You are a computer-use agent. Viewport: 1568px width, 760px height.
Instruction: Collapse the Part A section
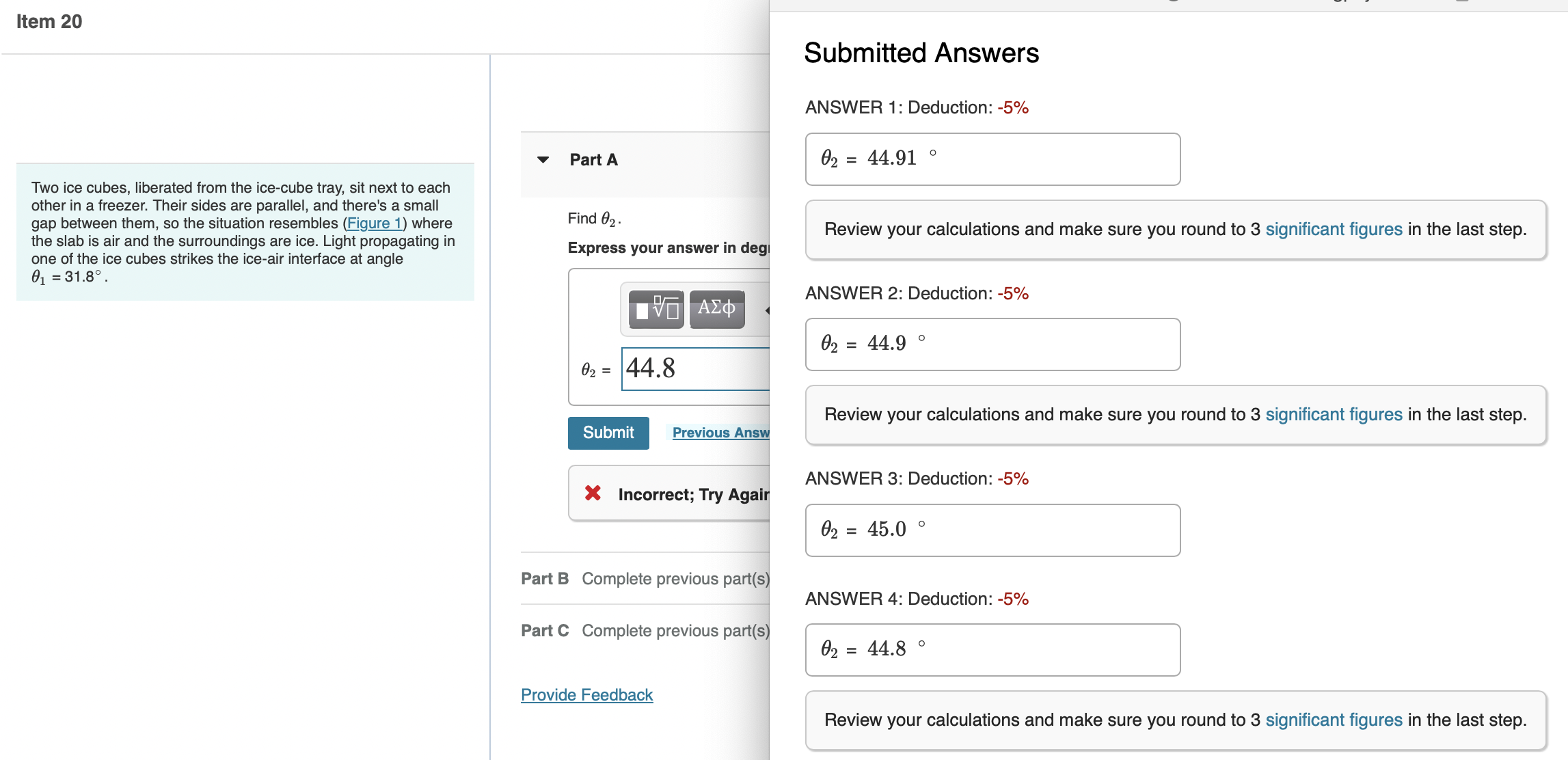click(542, 159)
